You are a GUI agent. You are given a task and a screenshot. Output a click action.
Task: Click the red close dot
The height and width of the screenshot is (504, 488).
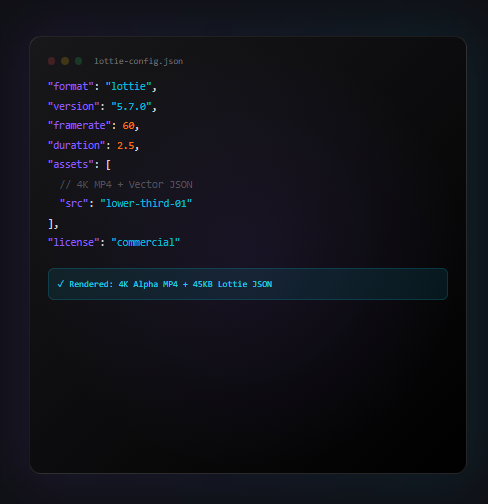pos(51,61)
